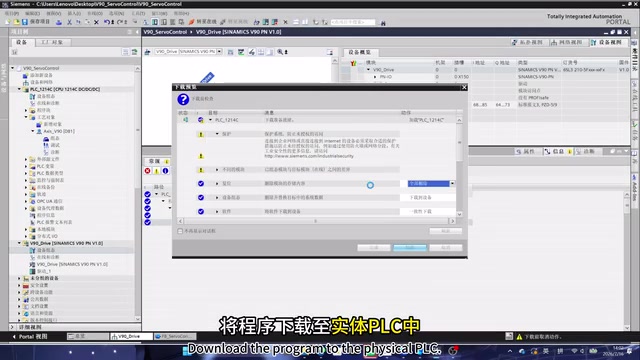Open the 诊断 inspector tab
The height and width of the screenshot is (360, 640).
click(x=586, y=151)
